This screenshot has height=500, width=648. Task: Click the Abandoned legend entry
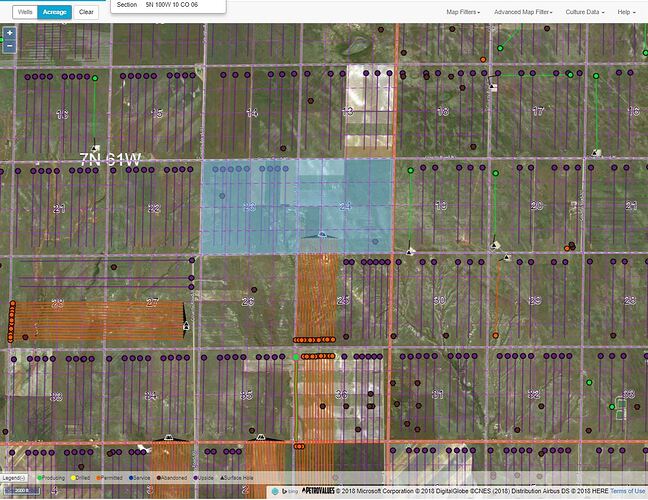point(172,478)
